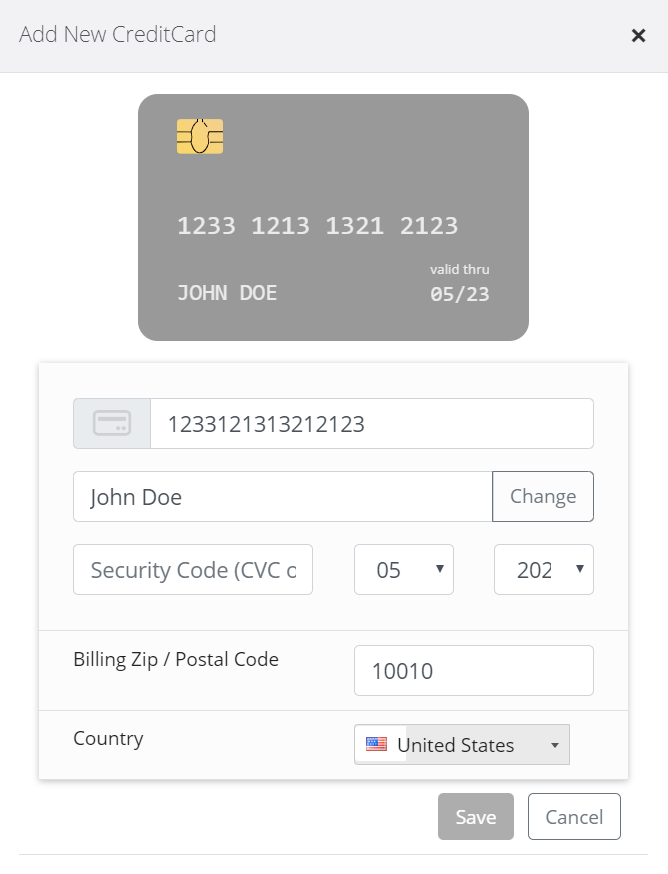
Task: Click the Billing Zip field containing 10010
Action: click(x=473, y=671)
